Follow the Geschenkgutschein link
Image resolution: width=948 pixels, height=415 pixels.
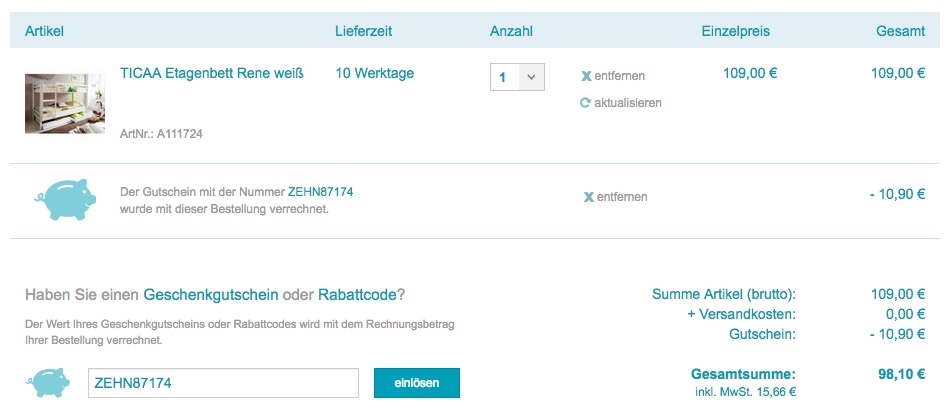(x=211, y=295)
